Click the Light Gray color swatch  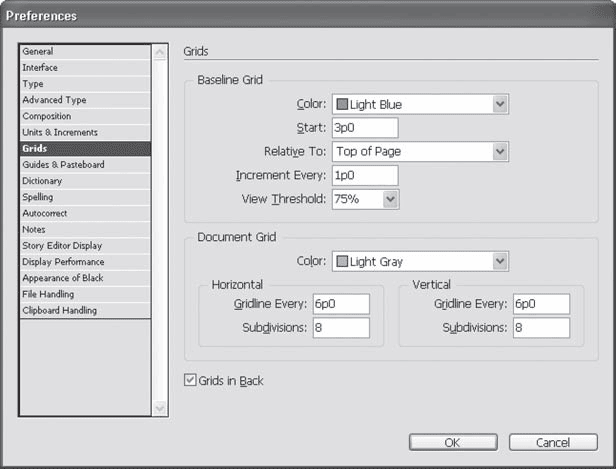point(341,261)
